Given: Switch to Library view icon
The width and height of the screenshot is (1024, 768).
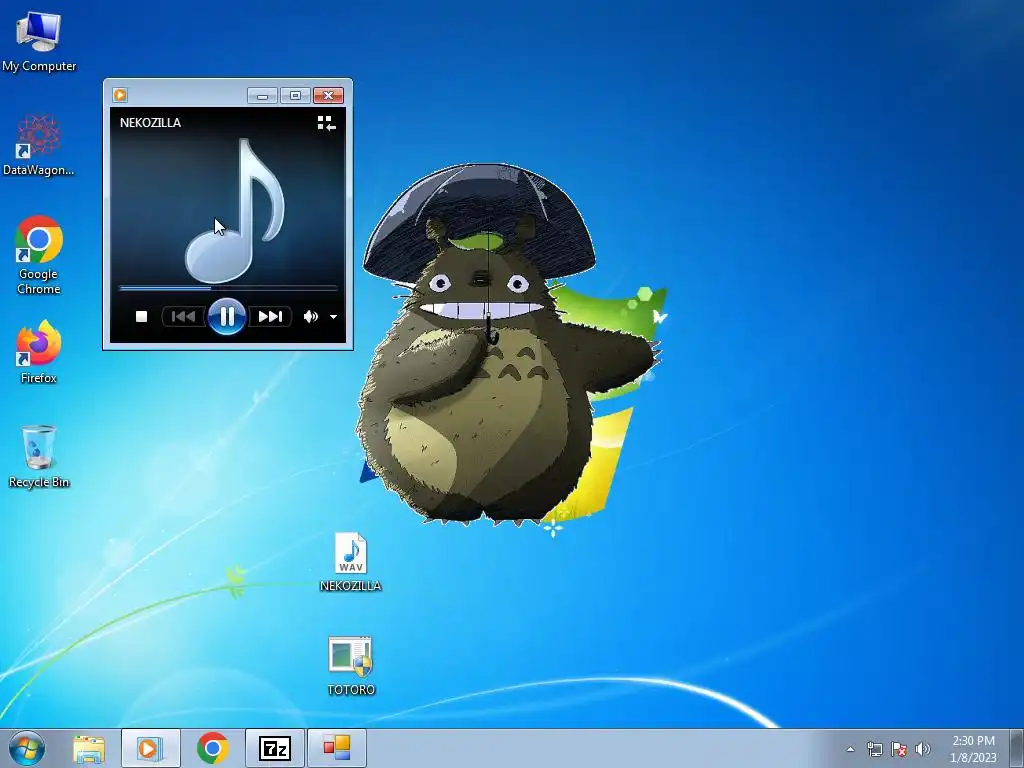Looking at the screenshot, I should click(x=327, y=123).
